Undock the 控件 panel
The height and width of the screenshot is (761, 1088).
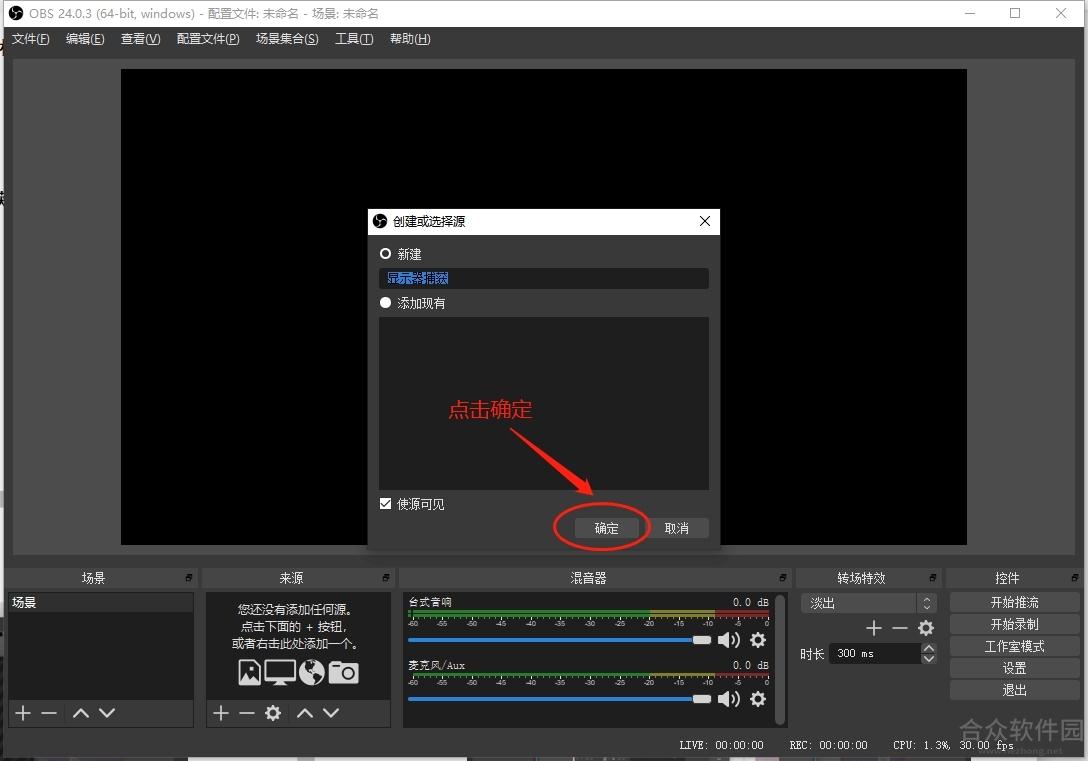pyautogui.click(x=1075, y=578)
